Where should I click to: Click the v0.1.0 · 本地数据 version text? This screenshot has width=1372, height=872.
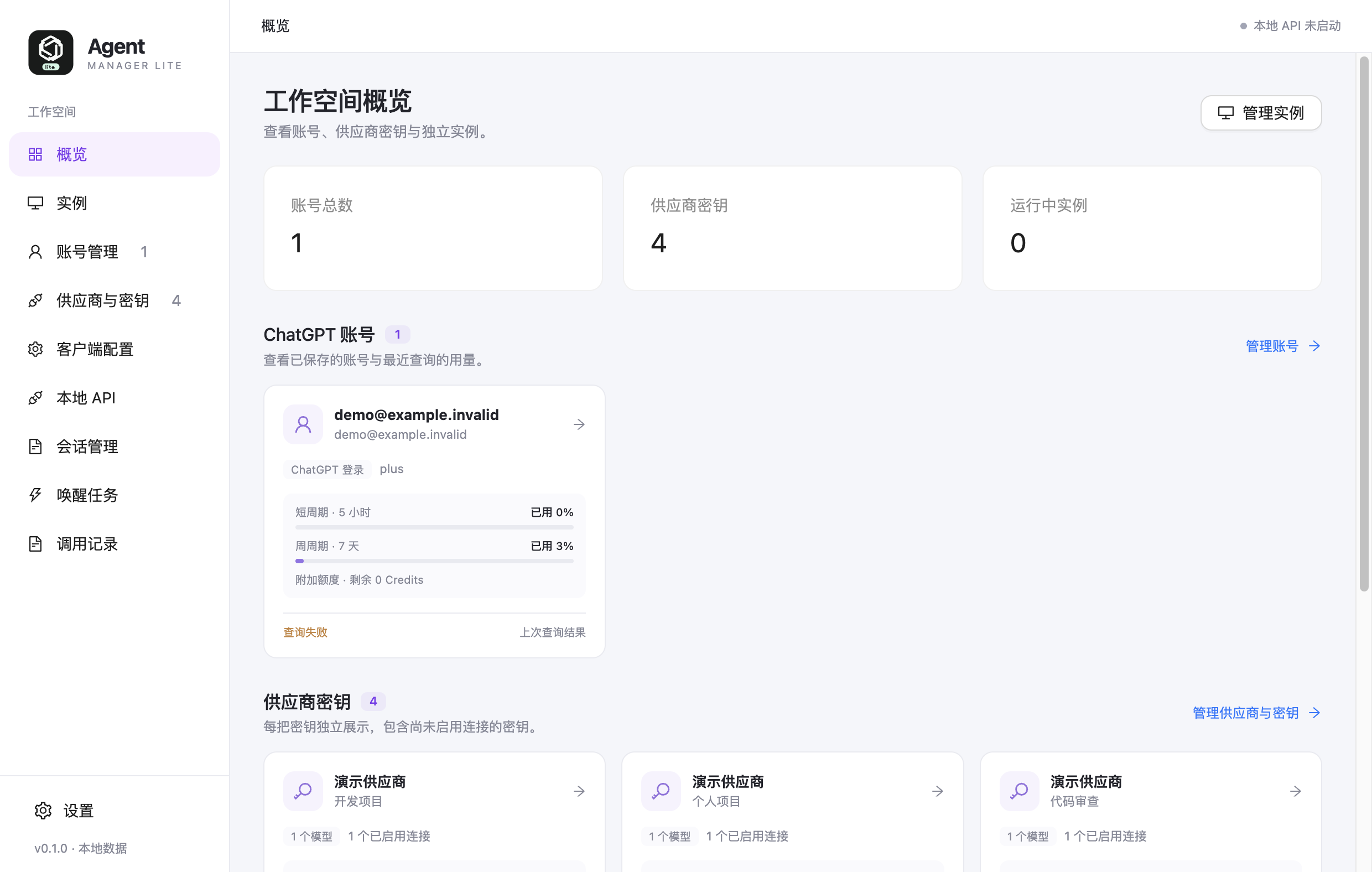click(x=80, y=849)
